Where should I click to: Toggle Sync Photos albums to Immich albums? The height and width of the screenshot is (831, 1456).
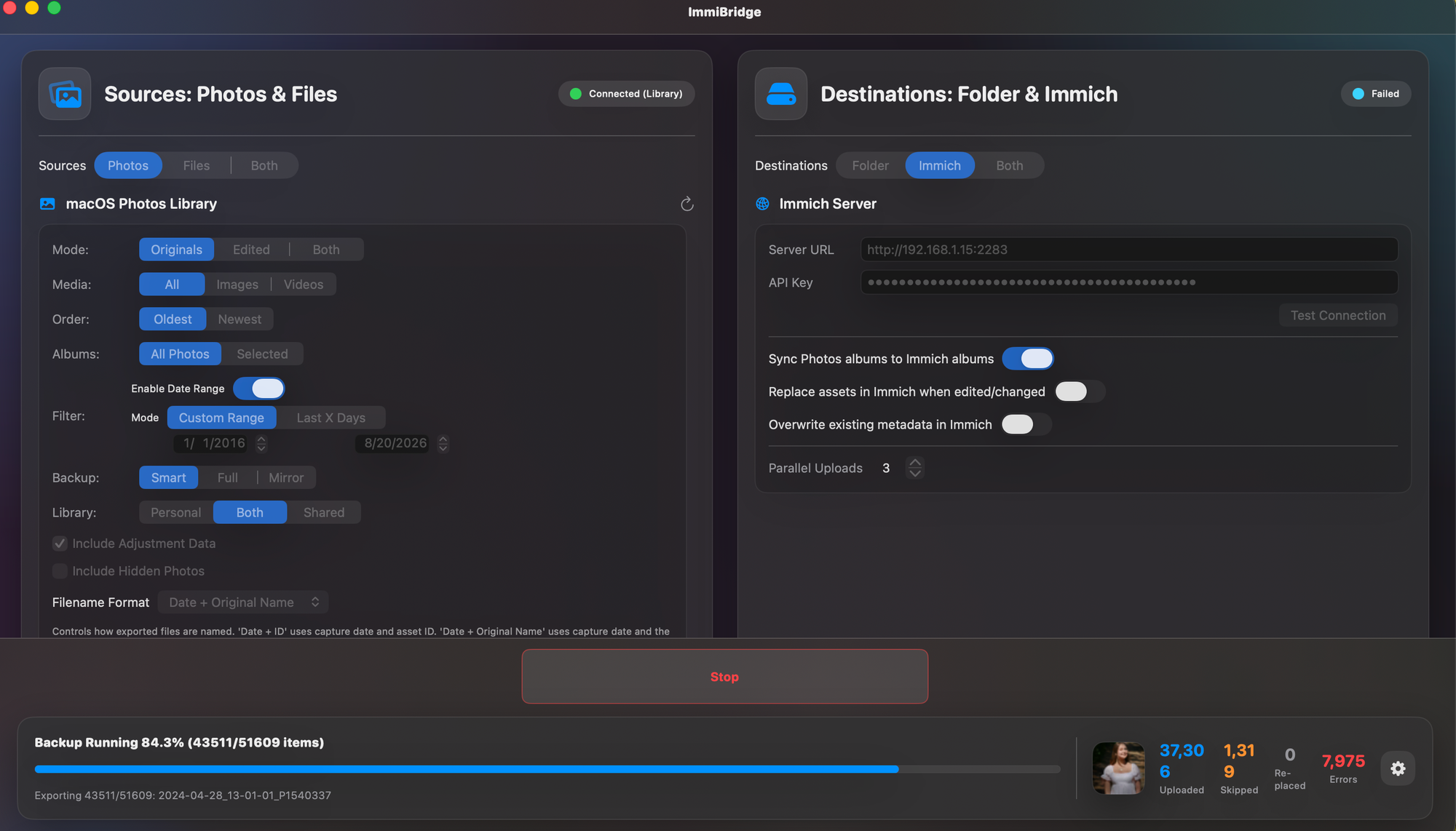pyautogui.click(x=1028, y=359)
